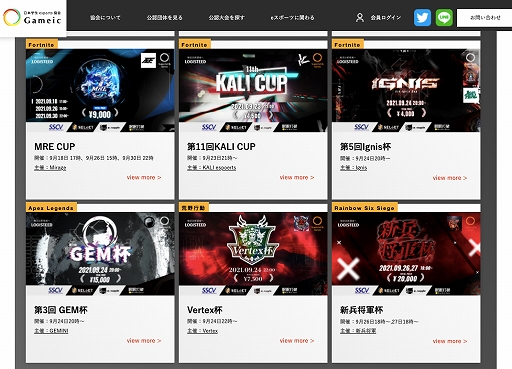
Task: Click the Fortnite tag on Ignis杯 card
Action: click(348, 45)
